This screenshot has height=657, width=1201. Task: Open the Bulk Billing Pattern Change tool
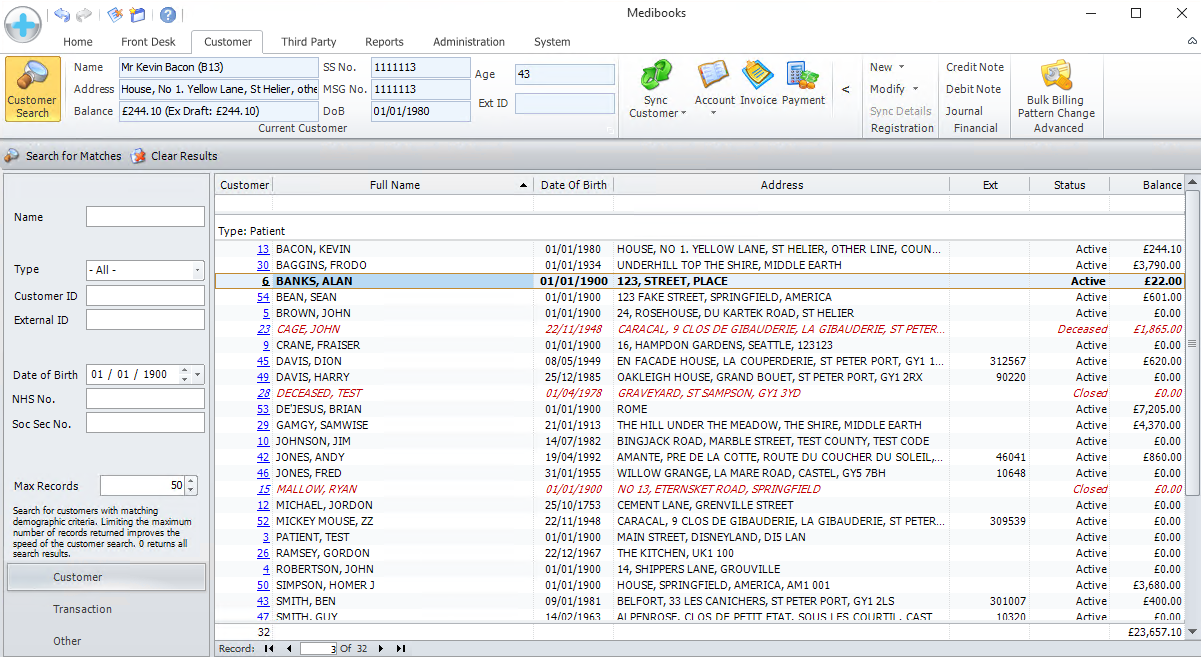pyautogui.click(x=1056, y=78)
